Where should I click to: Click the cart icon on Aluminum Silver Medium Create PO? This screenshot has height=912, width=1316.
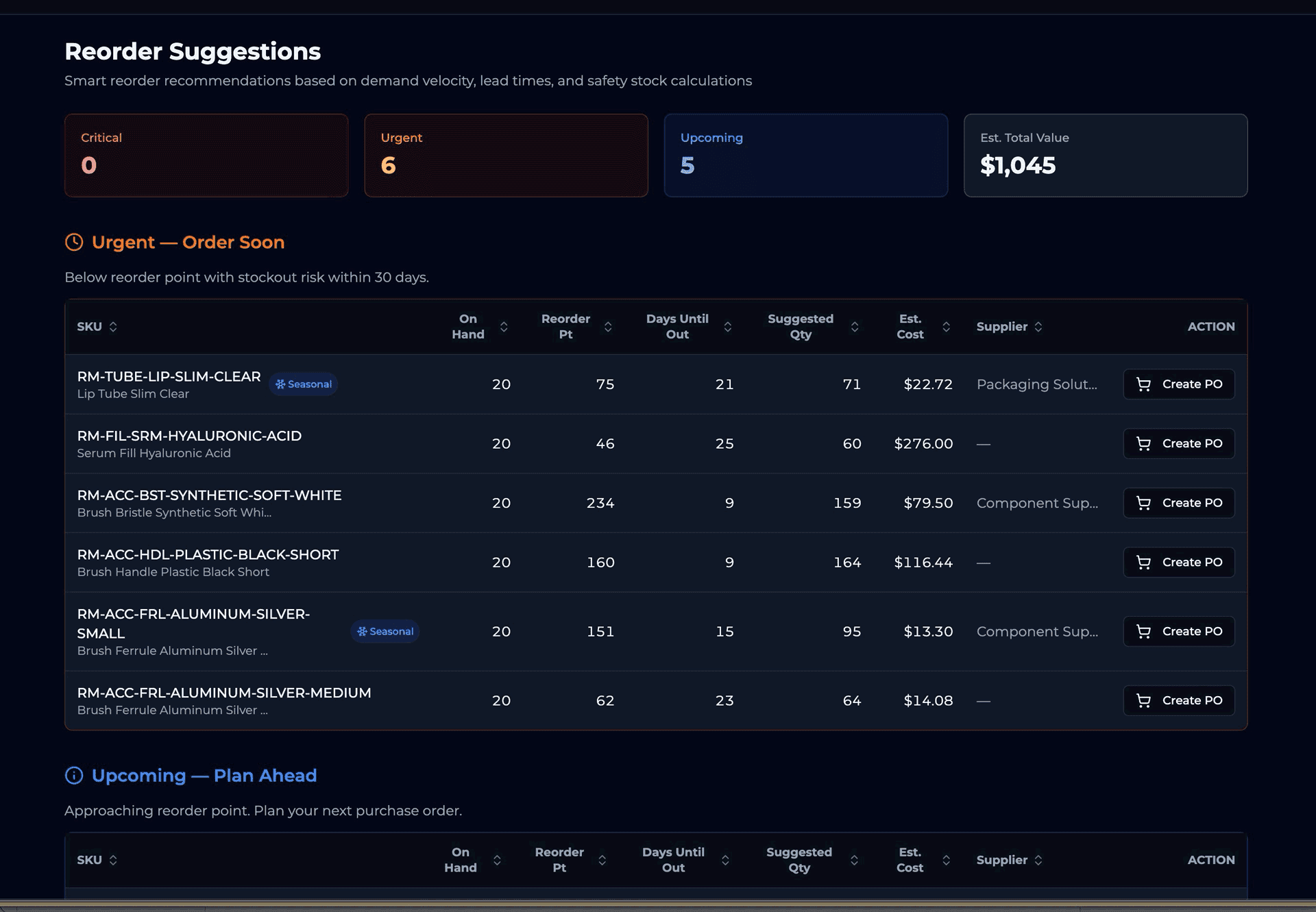[x=1143, y=700]
